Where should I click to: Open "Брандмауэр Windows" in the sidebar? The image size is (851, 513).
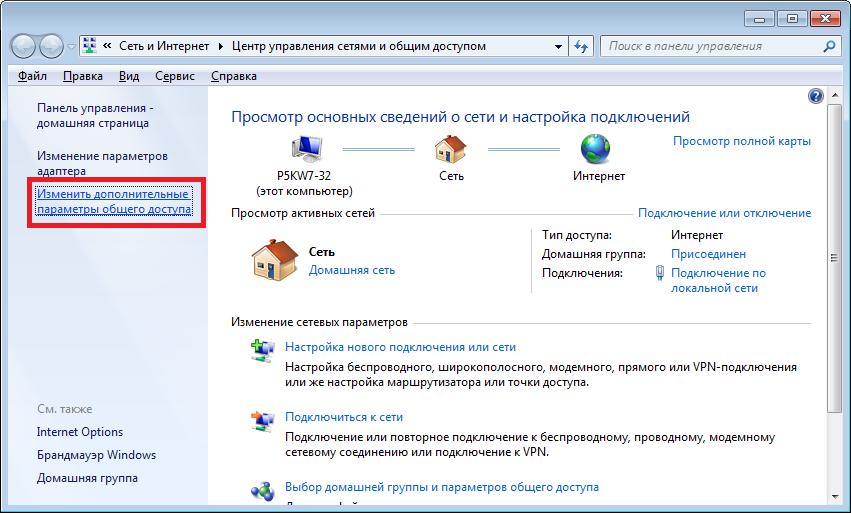[x=96, y=455]
